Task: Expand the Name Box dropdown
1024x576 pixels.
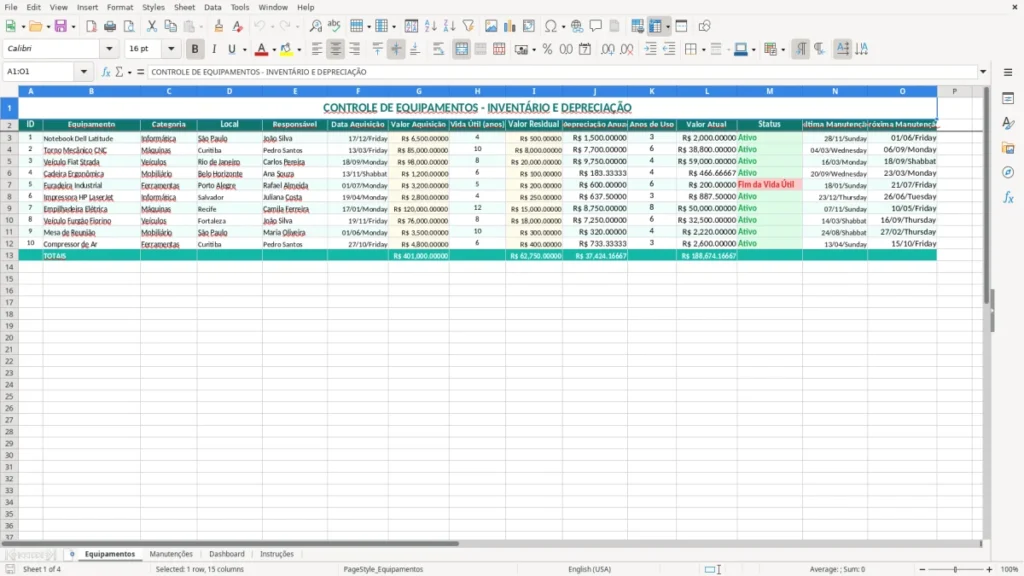Action: coord(84,72)
